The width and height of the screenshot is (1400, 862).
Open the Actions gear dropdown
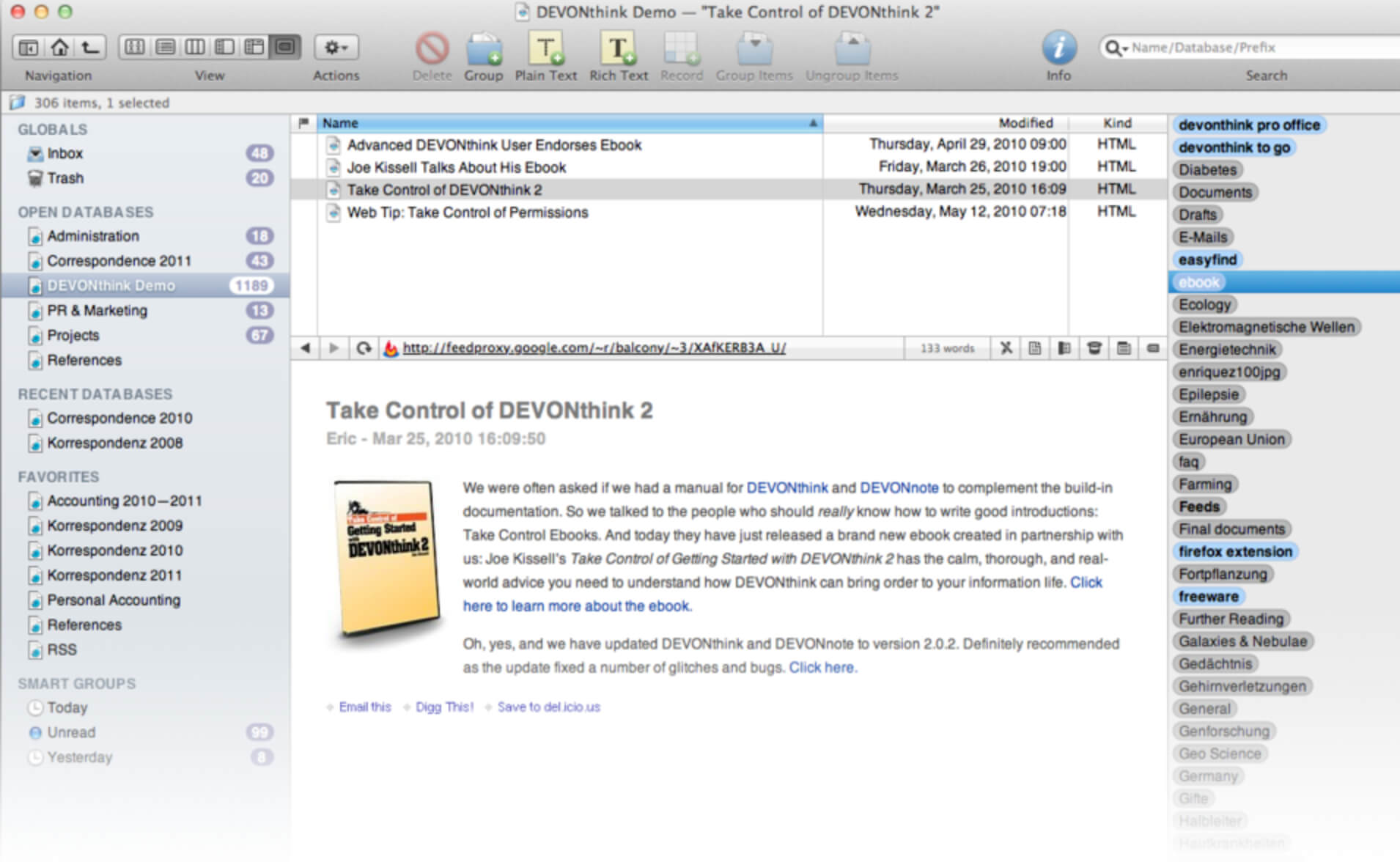pyautogui.click(x=336, y=48)
